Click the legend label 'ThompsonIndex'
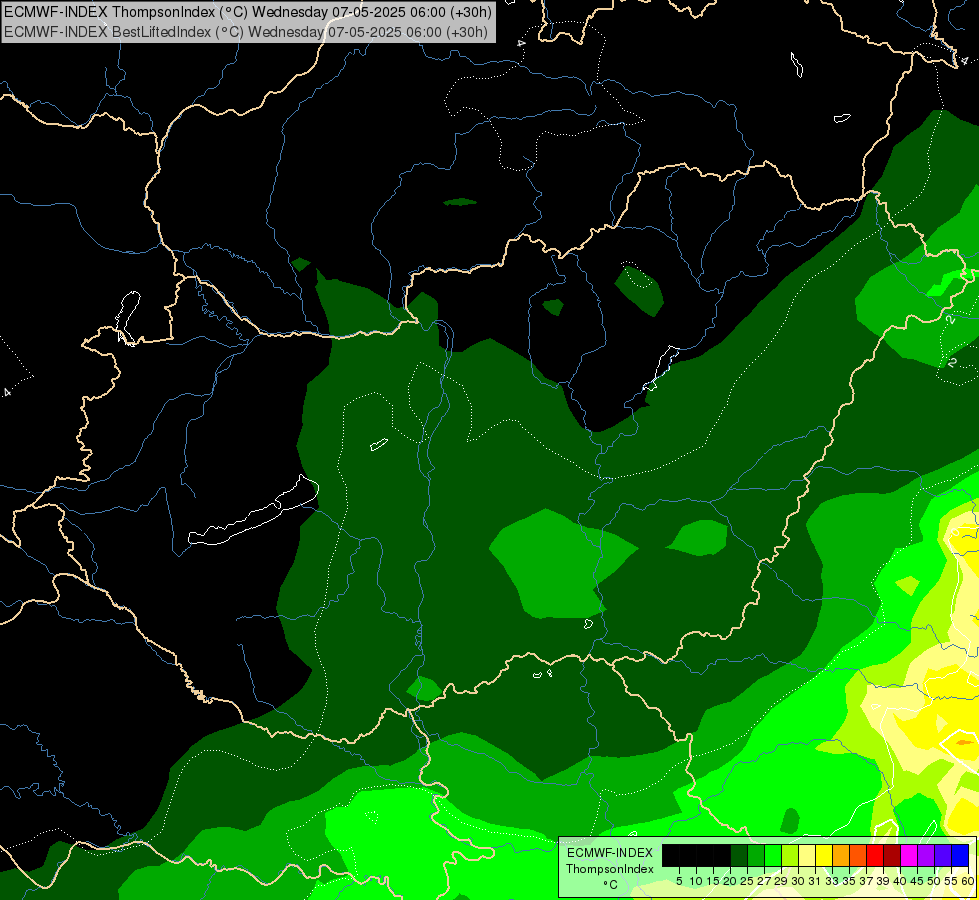 click(x=609, y=869)
